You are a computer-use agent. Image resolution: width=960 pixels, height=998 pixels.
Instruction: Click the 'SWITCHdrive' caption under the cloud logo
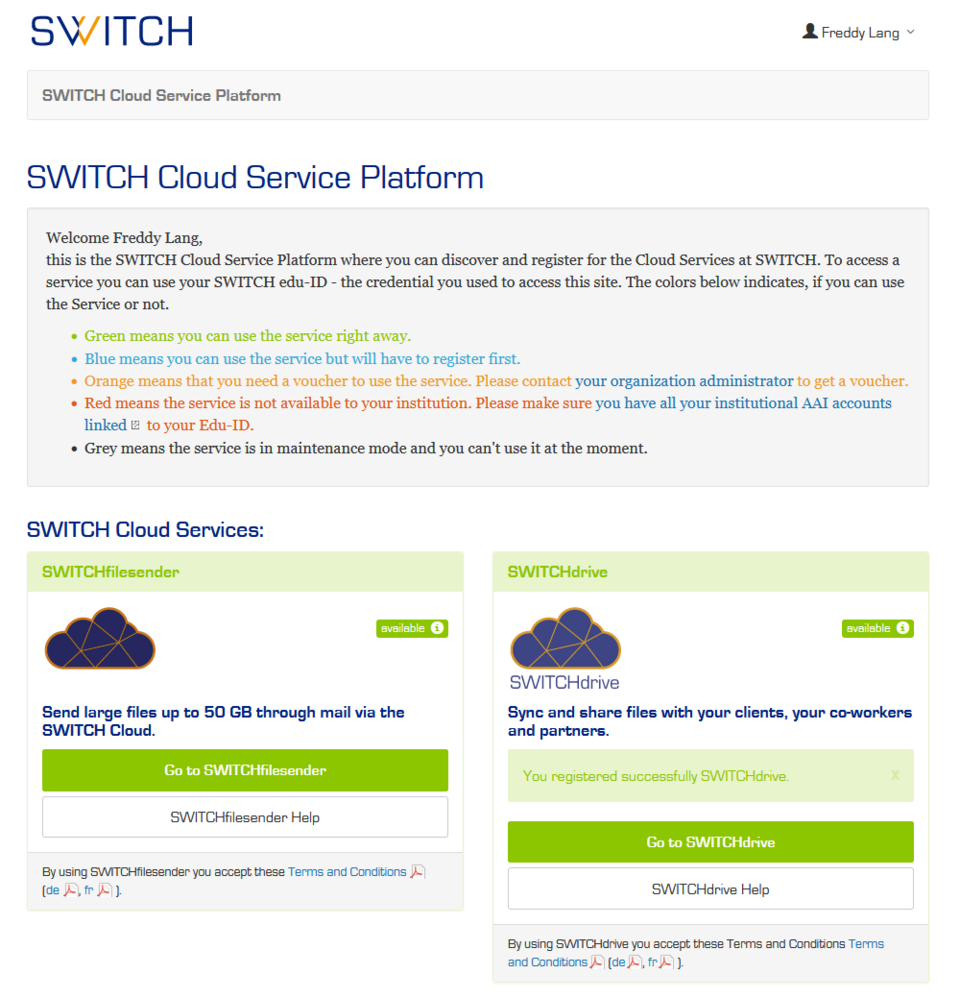pos(565,682)
